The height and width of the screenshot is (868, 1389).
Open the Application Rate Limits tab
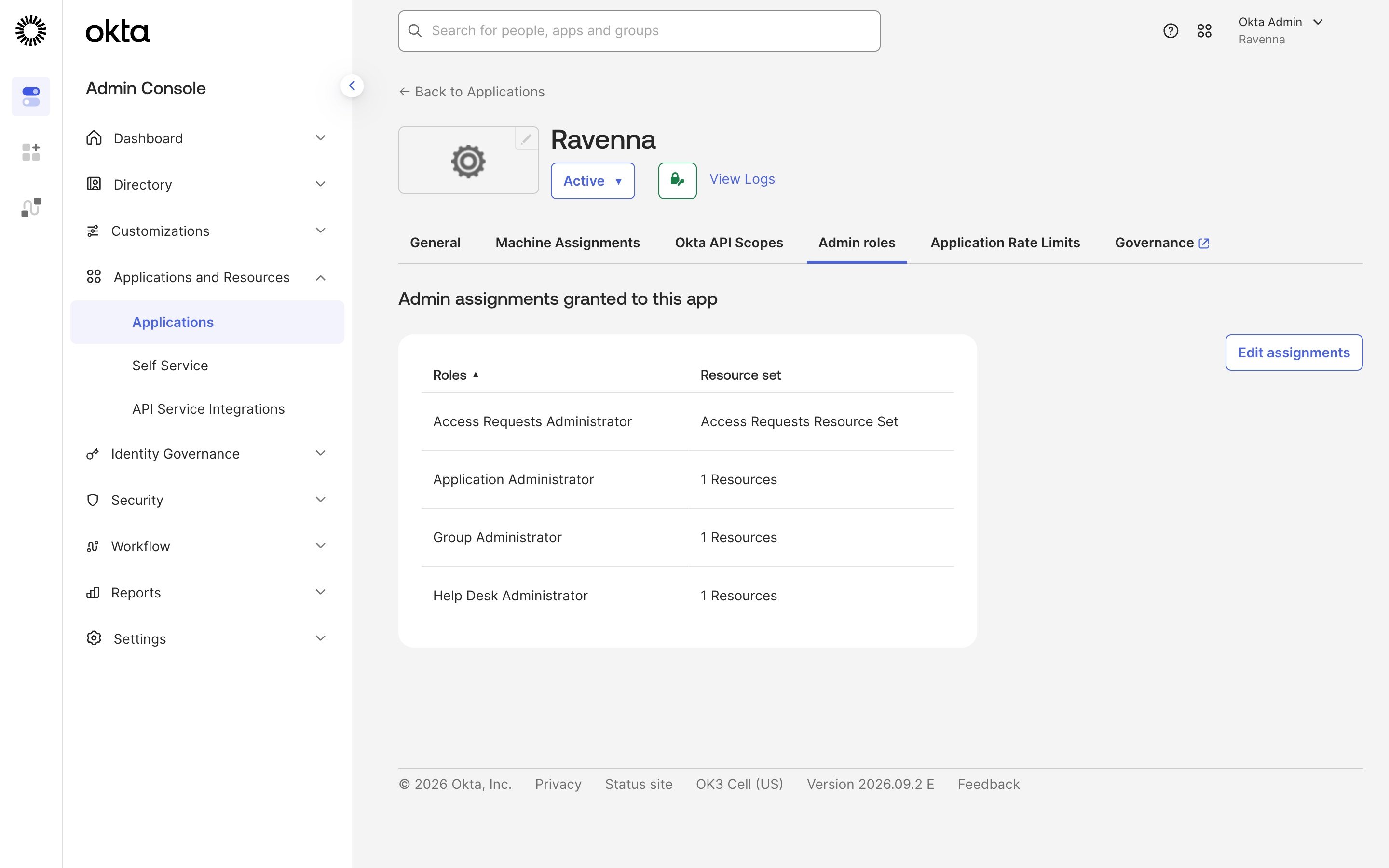click(x=1005, y=243)
